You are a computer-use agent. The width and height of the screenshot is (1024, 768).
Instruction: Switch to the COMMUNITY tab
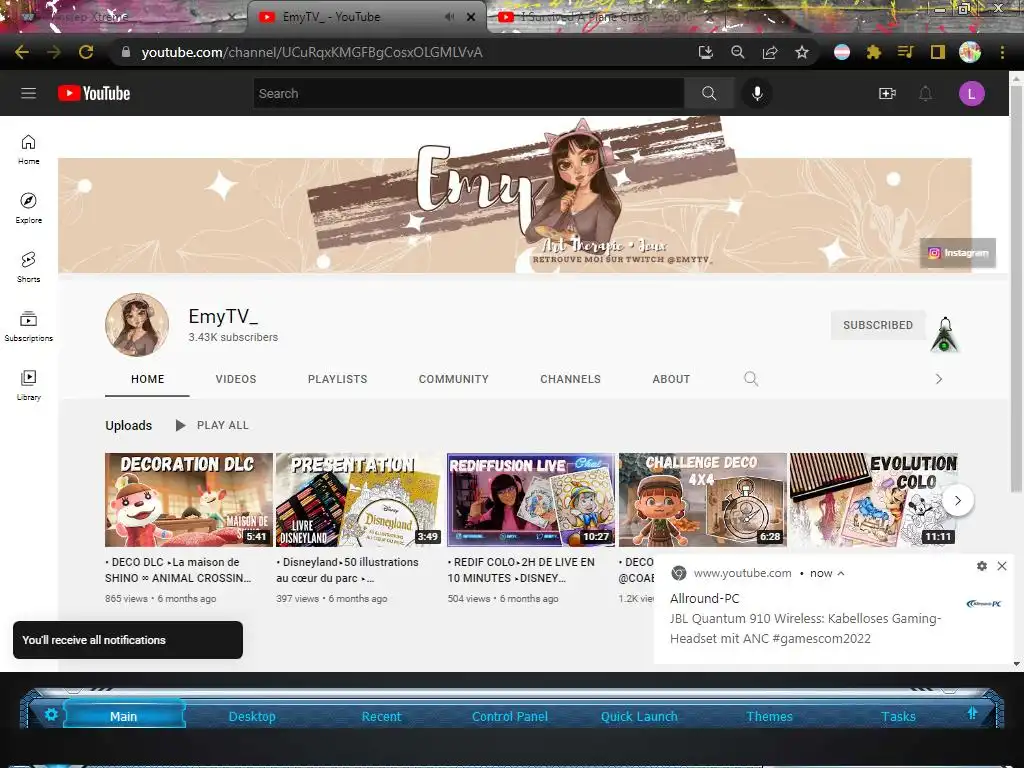click(x=453, y=379)
